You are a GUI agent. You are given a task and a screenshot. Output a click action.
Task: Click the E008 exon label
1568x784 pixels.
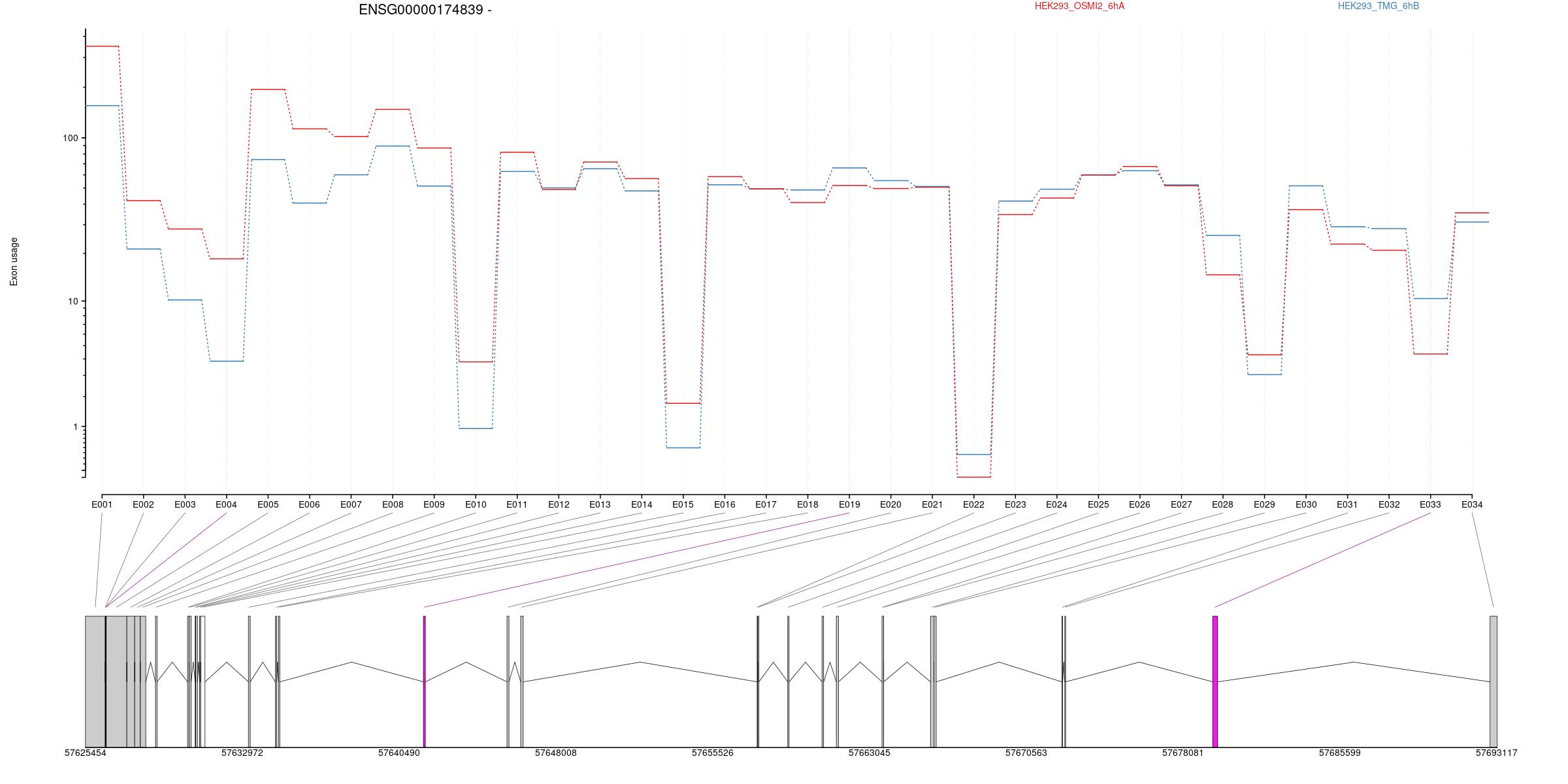pyautogui.click(x=393, y=504)
